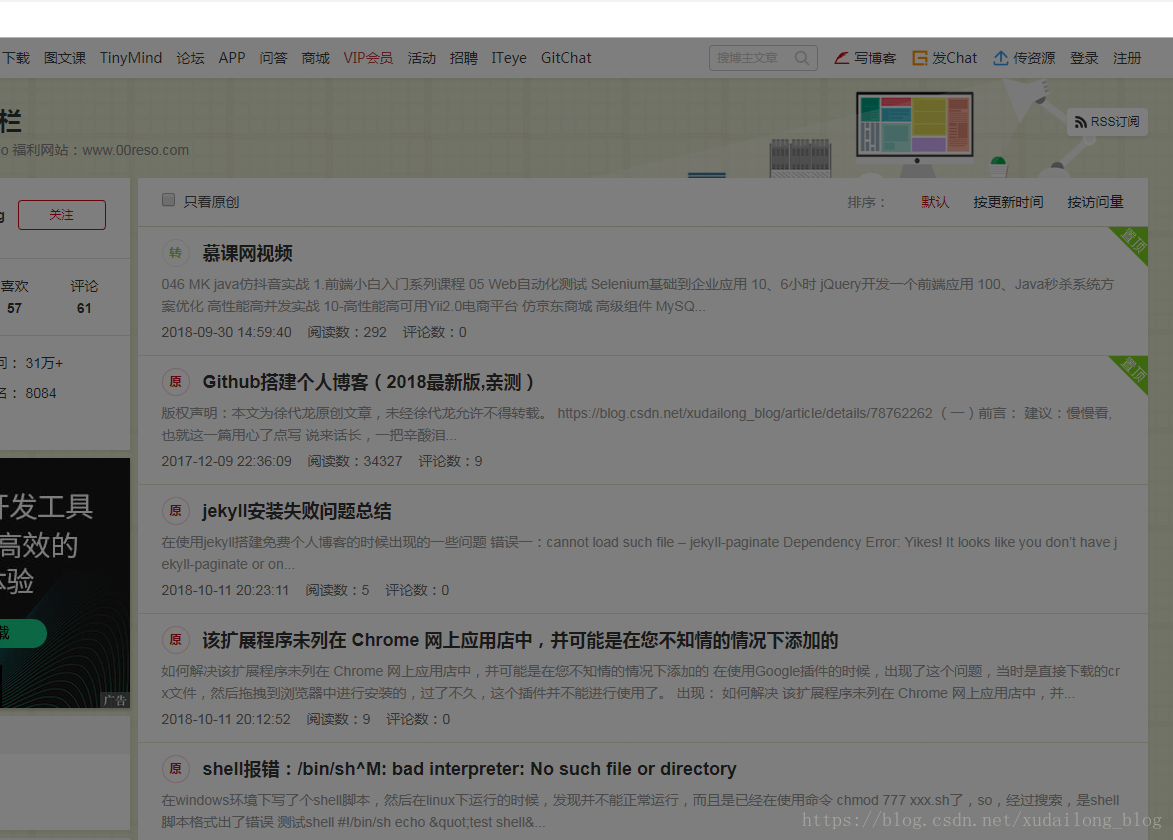Open Github搭建个人博客 post title
The image size is (1173, 840).
click(369, 382)
